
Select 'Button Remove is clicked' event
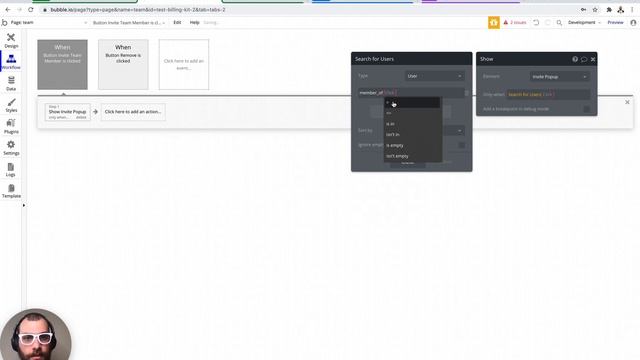point(123,64)
